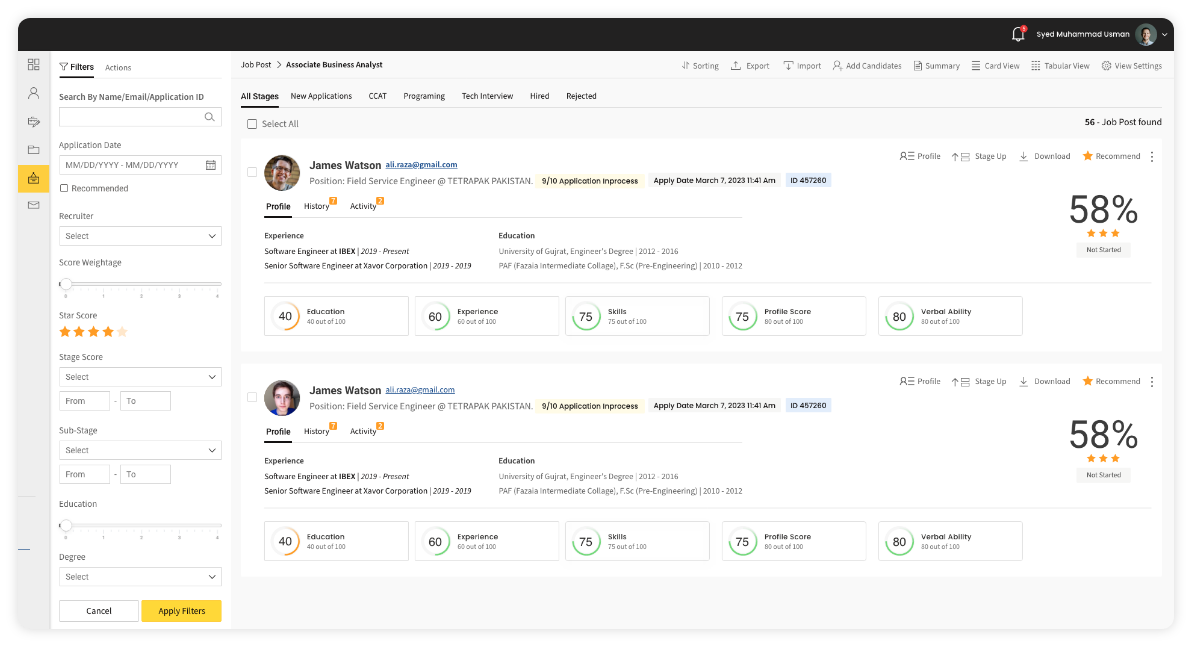The width and height of the screenshot is (1192, 647).
Task: Open the mail icon in left sidebar
Action: [34, 205]
